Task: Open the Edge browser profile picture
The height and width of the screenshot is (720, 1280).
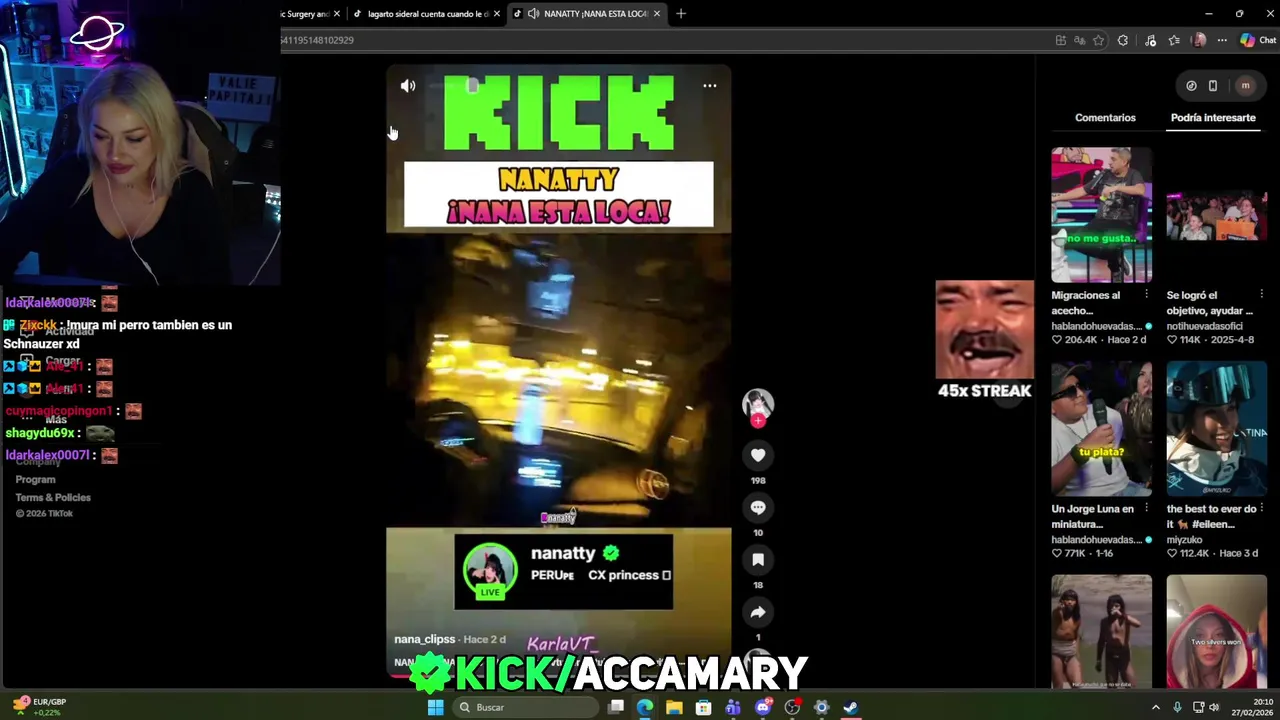Action: [x=1199, y=40]
